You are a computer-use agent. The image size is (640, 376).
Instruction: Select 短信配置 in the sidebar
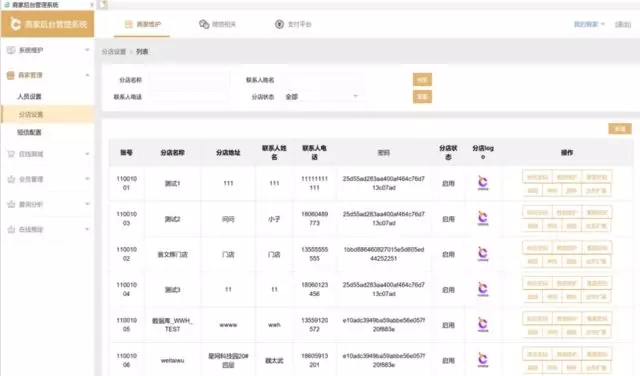tap(29, 132)
